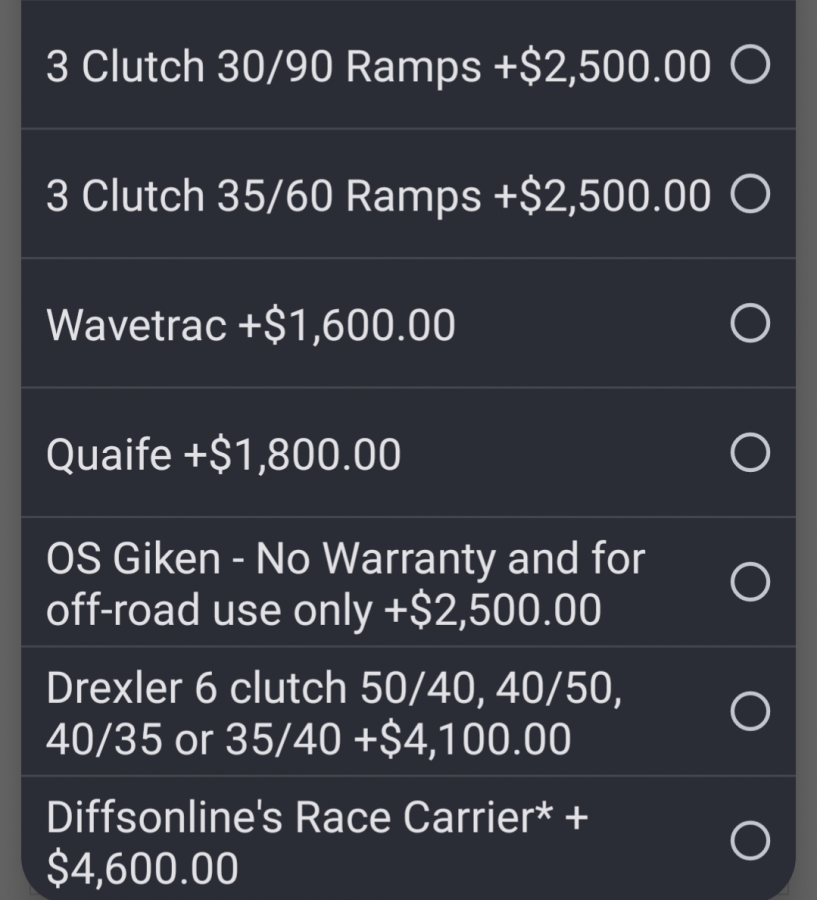Click the OS Giken +$2,500.00 price
Viewport: 817px width, 900px height.
[x=492, y=610]
